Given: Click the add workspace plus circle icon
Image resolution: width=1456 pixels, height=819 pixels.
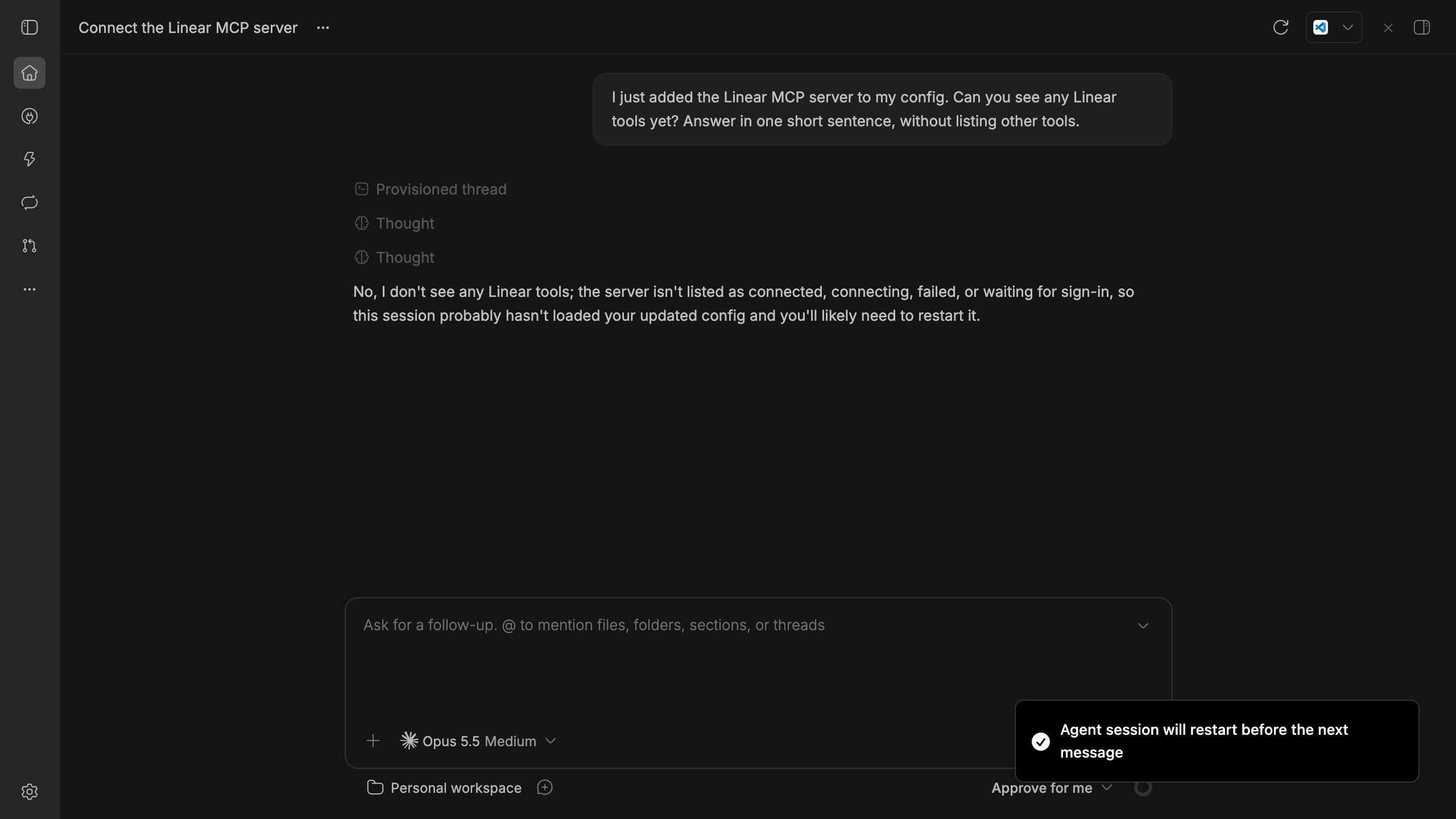Looking at the screenshot, I should click(545, 787).
